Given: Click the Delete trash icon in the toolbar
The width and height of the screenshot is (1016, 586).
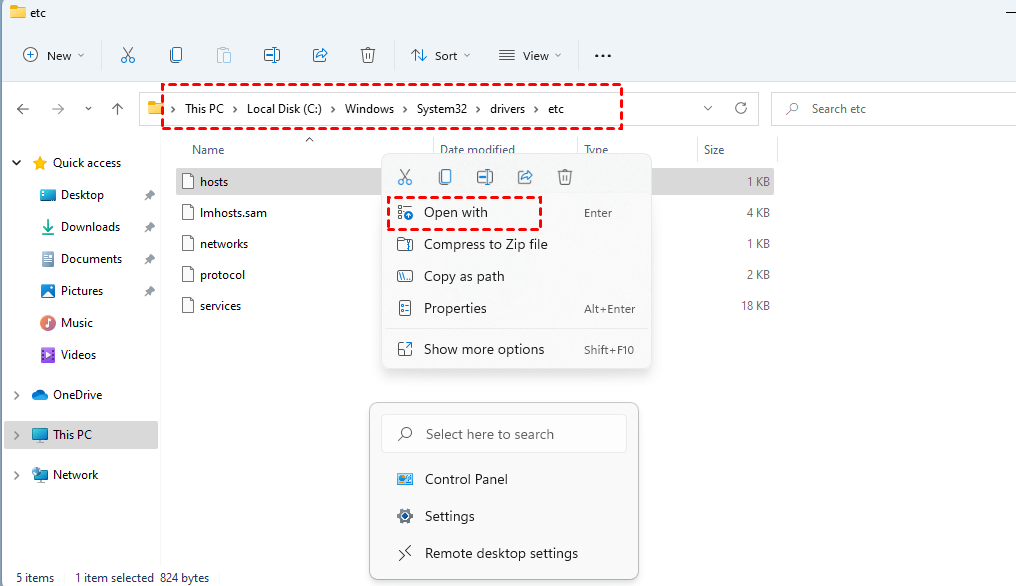Looking at the screenshot, I should click(368, 56).
